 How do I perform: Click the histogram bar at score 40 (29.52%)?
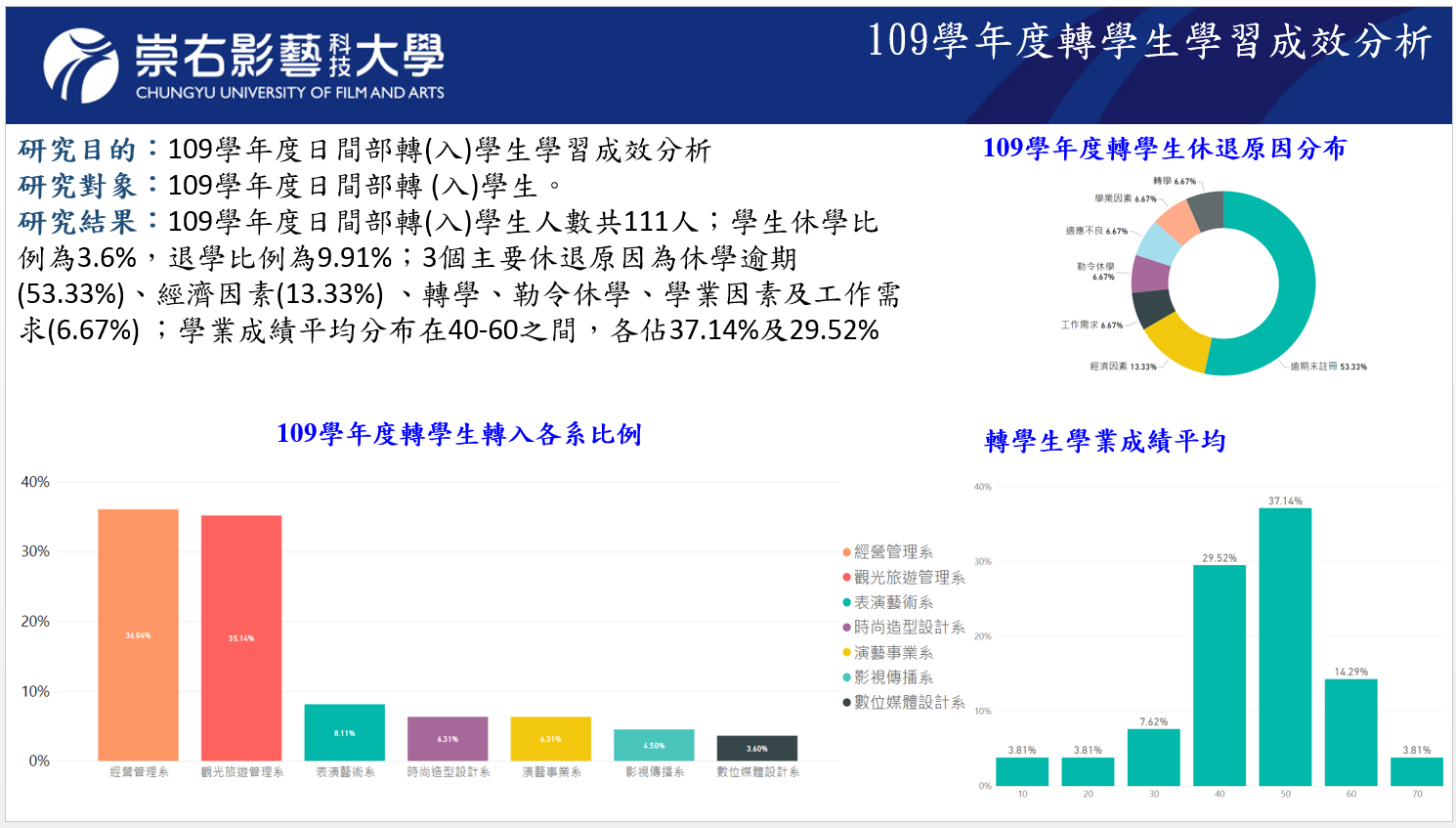click(x=1220, y=675)
